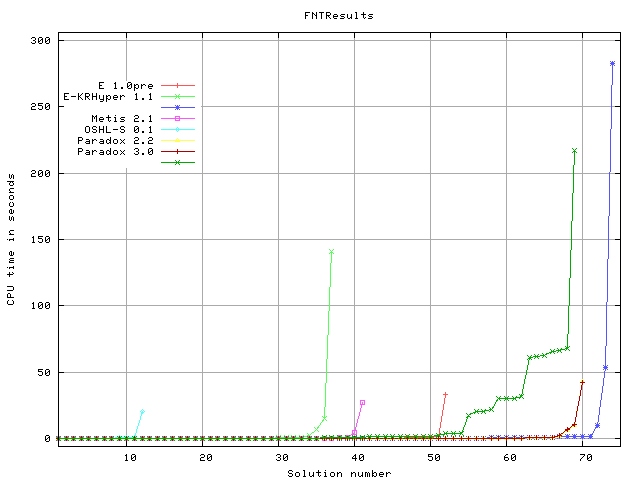Click the light green peak marker near 140 seconds

pyautogui.click(x=331, y=252)
